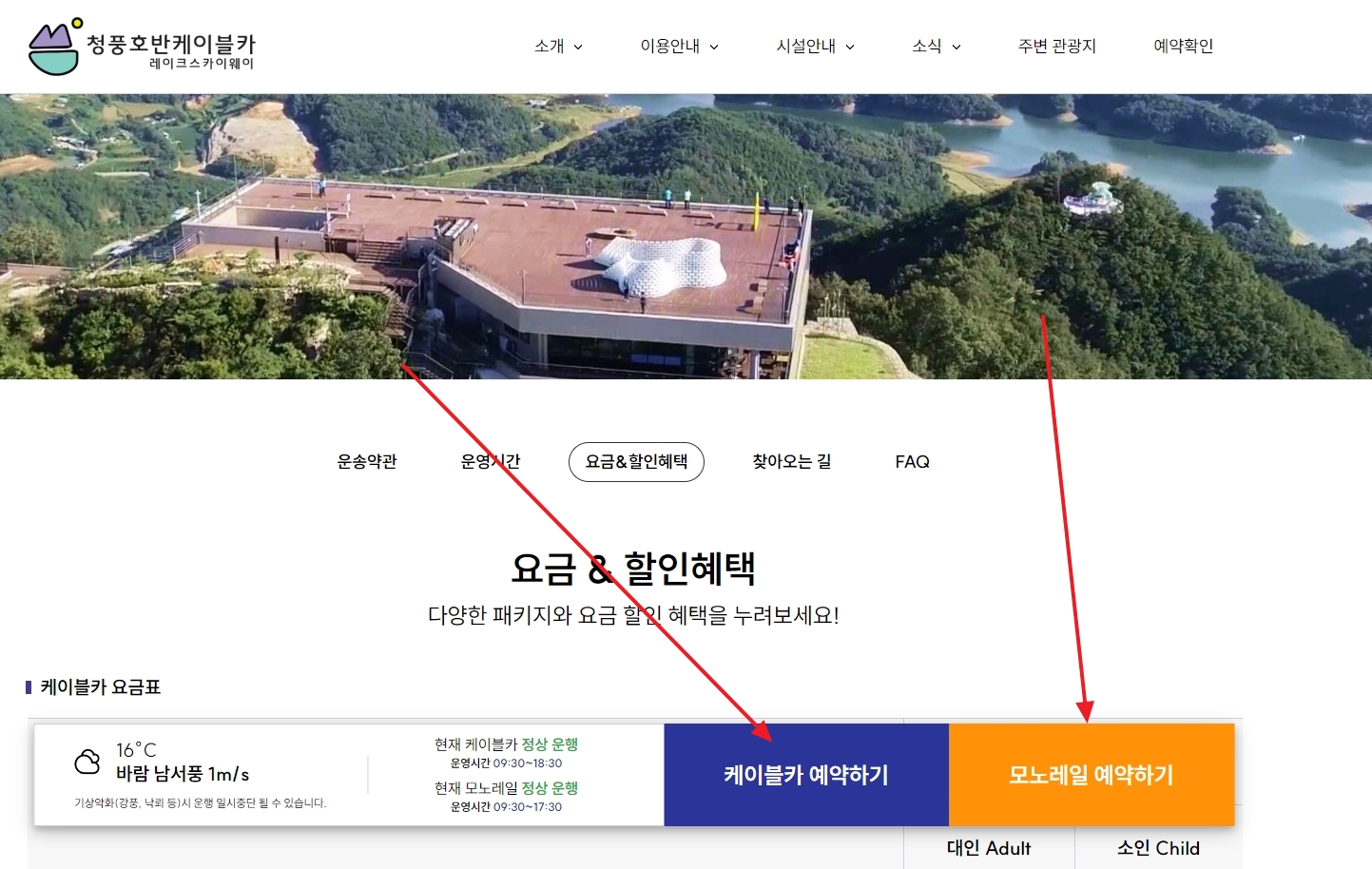Image resolution: width=1372 pixels, height=869 pixels.
Task: Open the 찾아오는 길 tab
Action: 789,462
